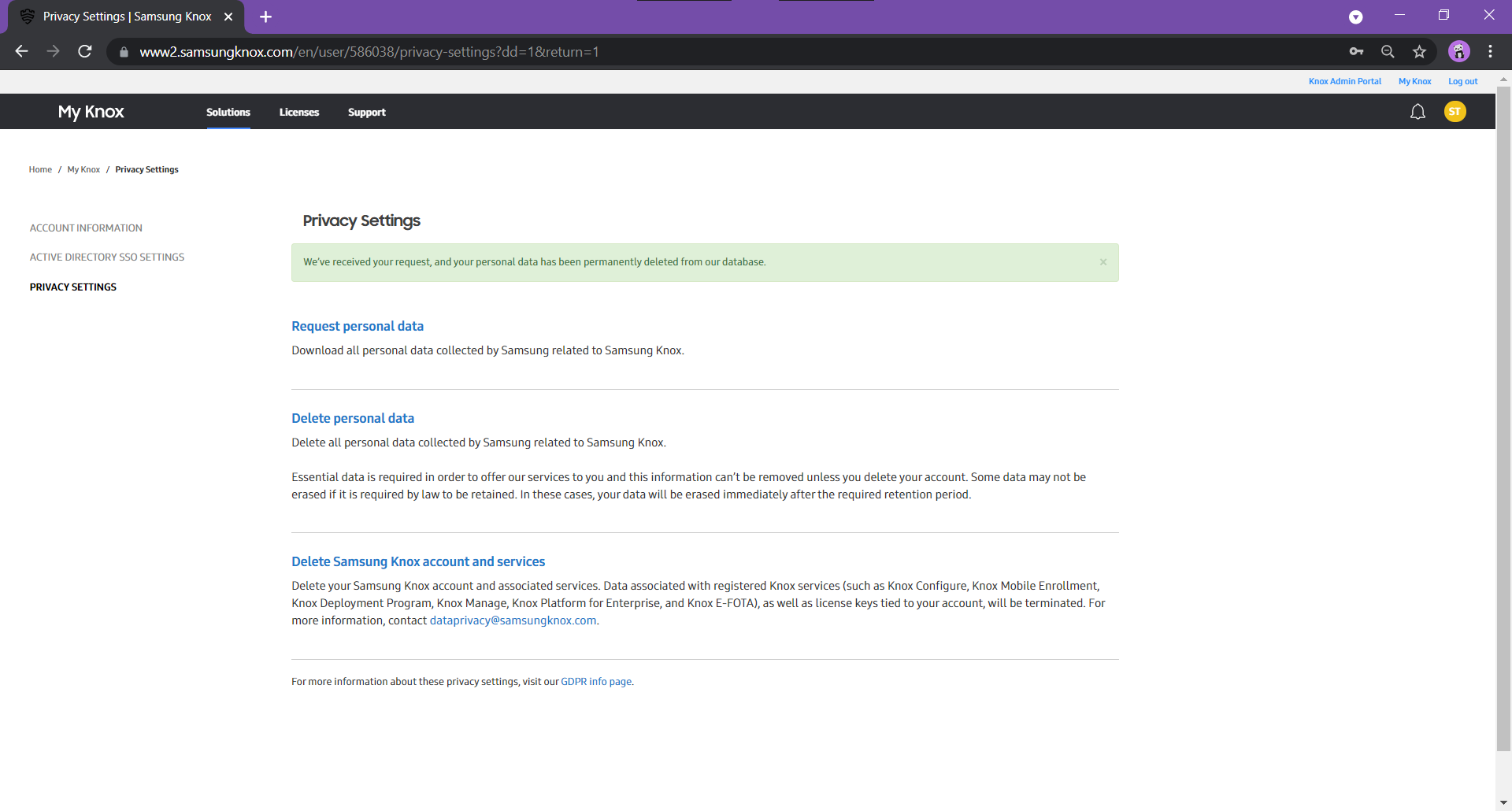1512x811 pixels.
Task: Select Support in the top navigation
Action: 367,113
